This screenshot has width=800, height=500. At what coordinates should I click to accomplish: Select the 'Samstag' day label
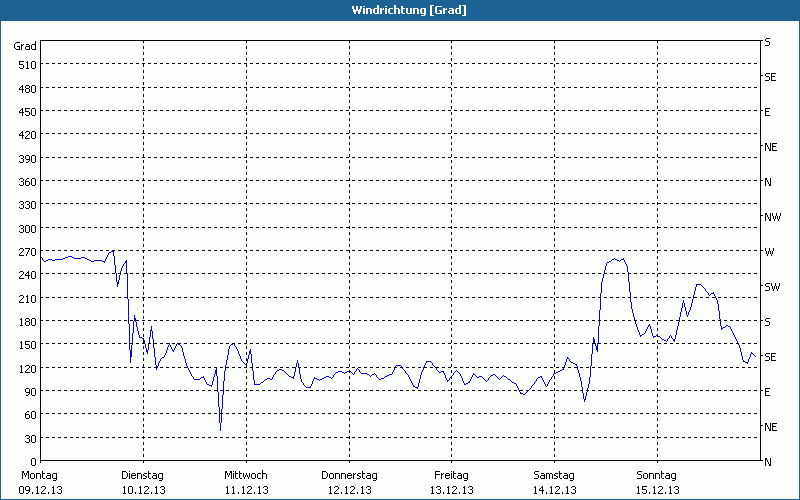(554, 476)
